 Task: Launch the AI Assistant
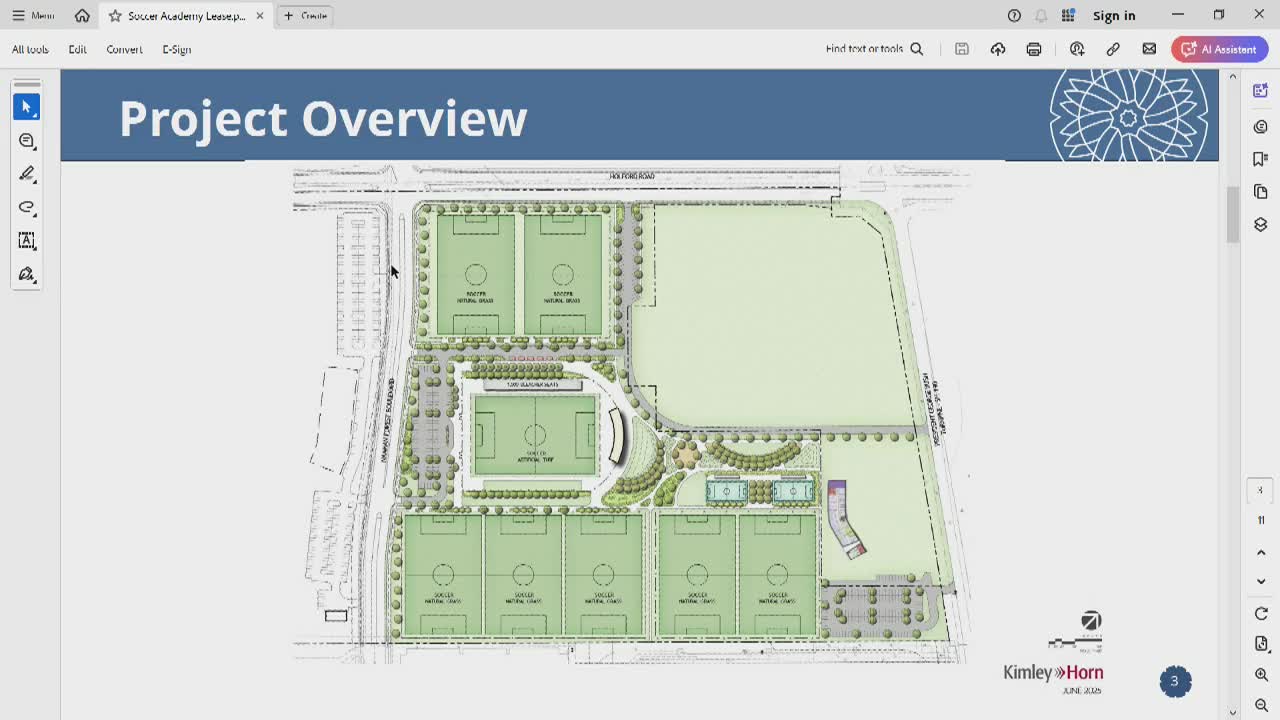[1219, 49]
